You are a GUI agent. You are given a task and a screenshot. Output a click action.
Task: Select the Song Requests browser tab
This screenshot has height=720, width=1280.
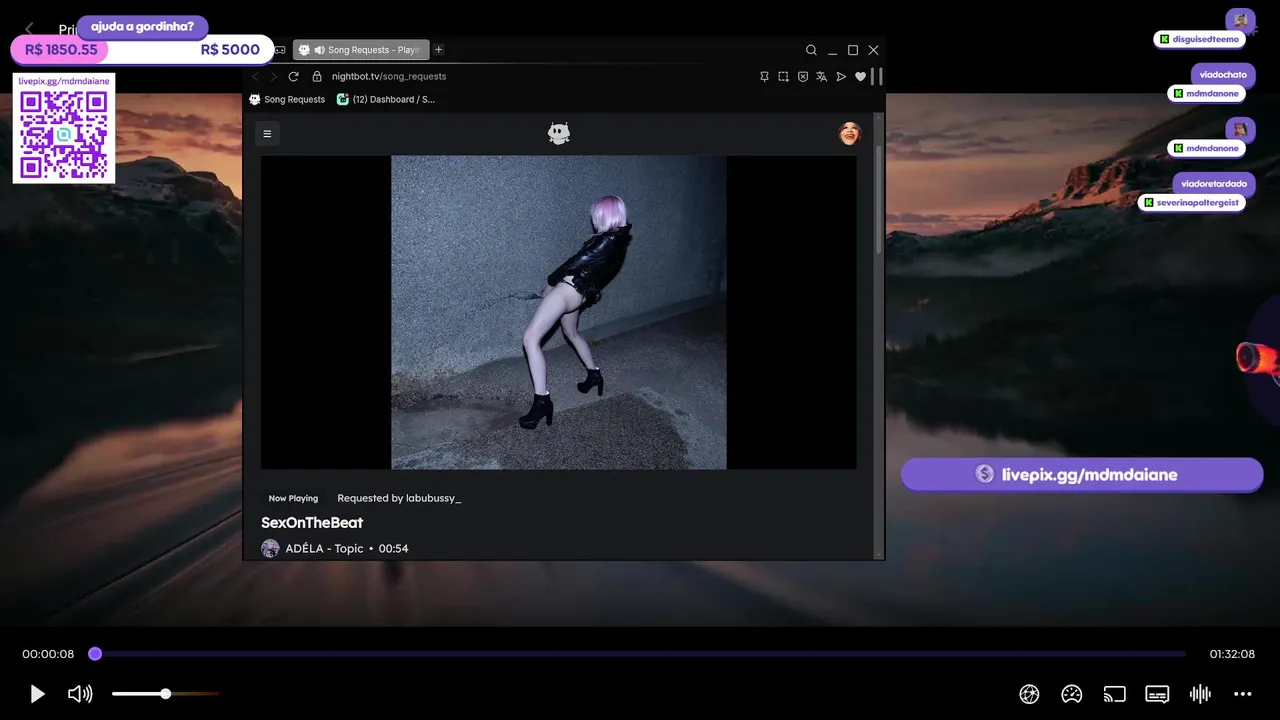click(x=361, y=50)
